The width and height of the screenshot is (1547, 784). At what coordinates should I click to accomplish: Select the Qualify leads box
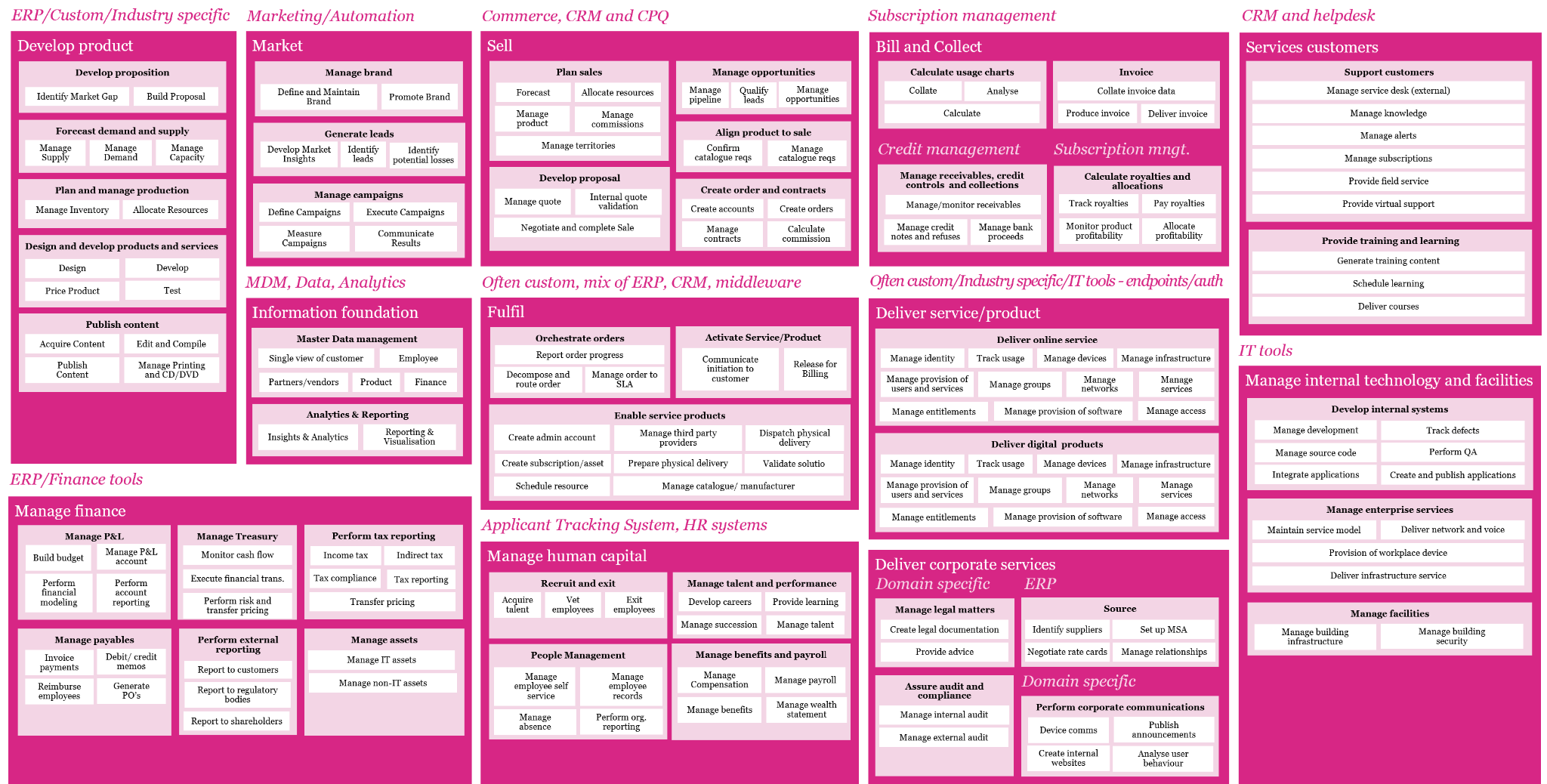click(753, 94)
